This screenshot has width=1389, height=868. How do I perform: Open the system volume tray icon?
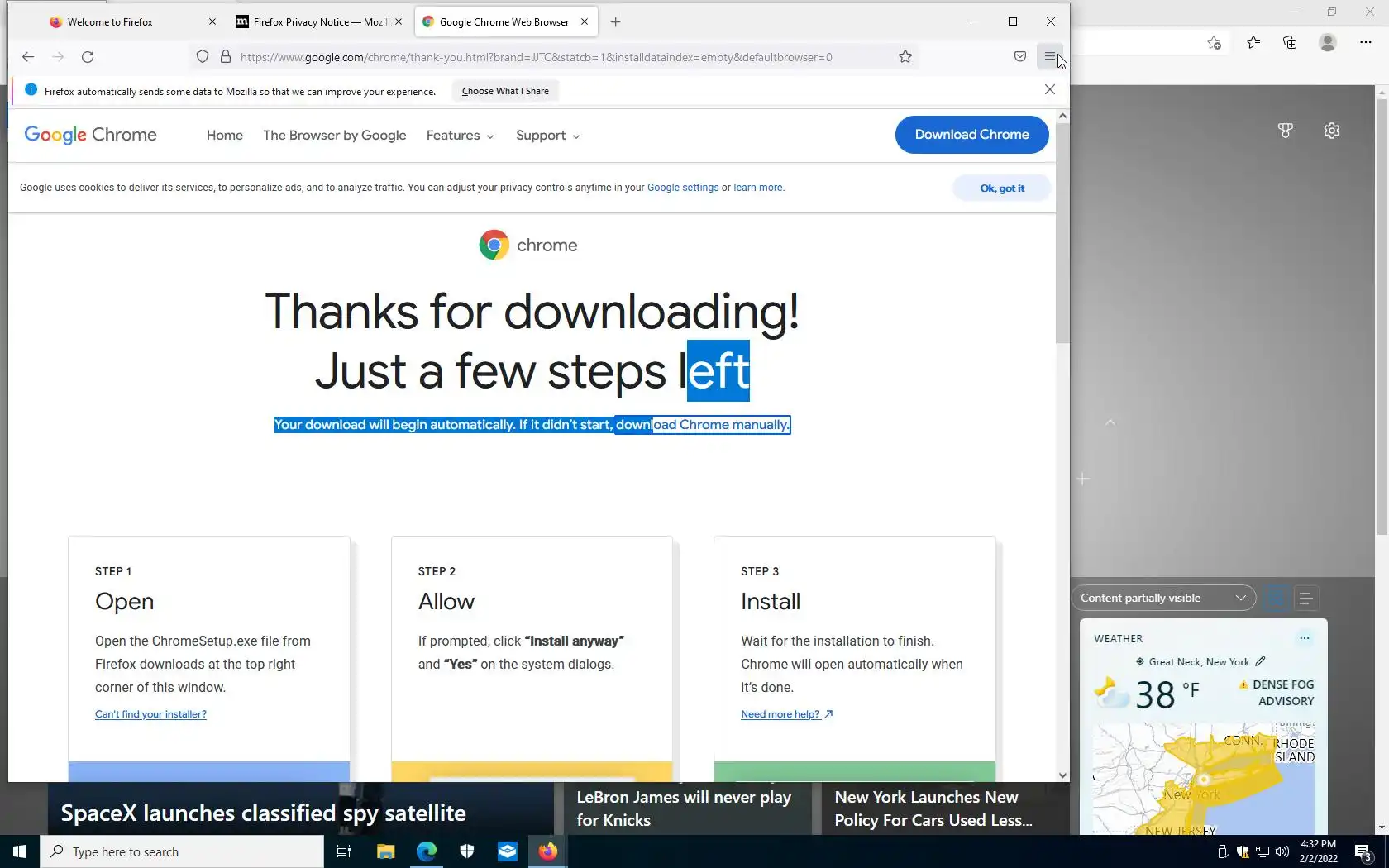point(1282,851)
